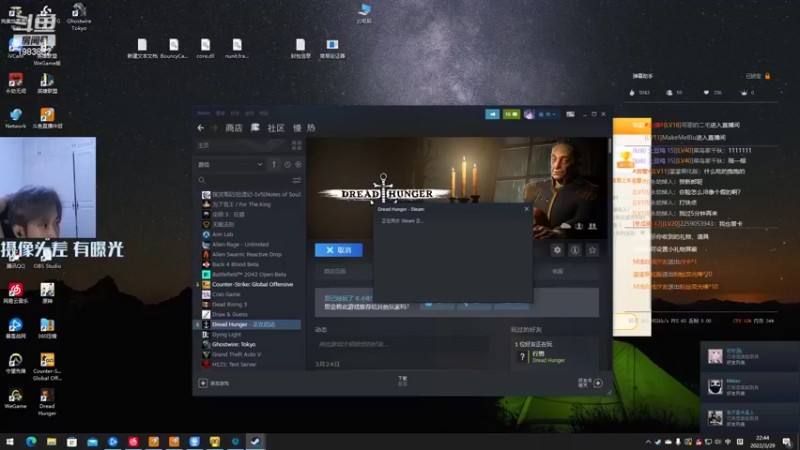Select Counter-Strike: Global Offensive in library
800x450 pixels.
(253, 284)
